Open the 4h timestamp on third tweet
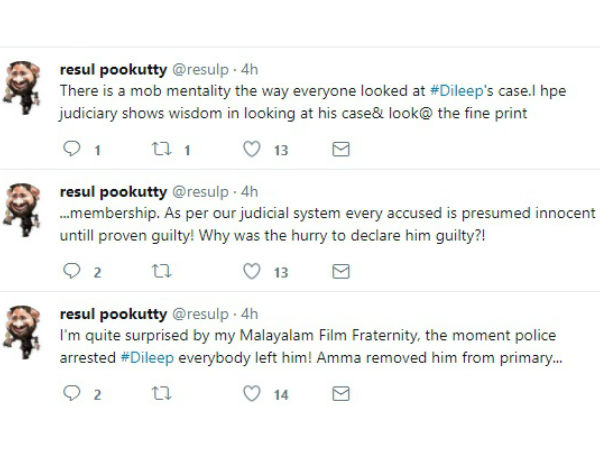This screenshot has width=600, height=450. pos(249,314)
